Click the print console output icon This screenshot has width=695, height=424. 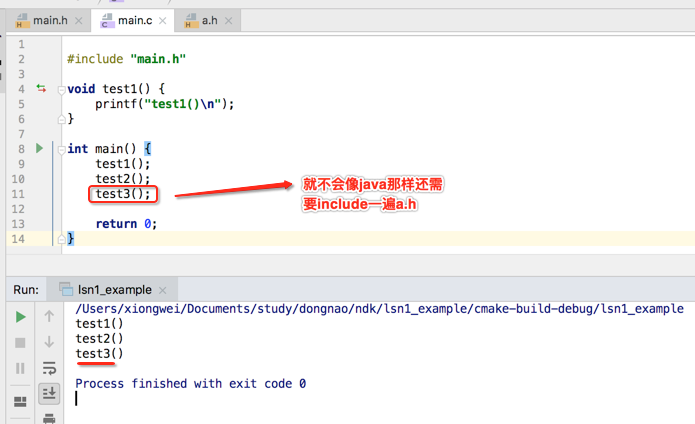(x=49, y=418)
